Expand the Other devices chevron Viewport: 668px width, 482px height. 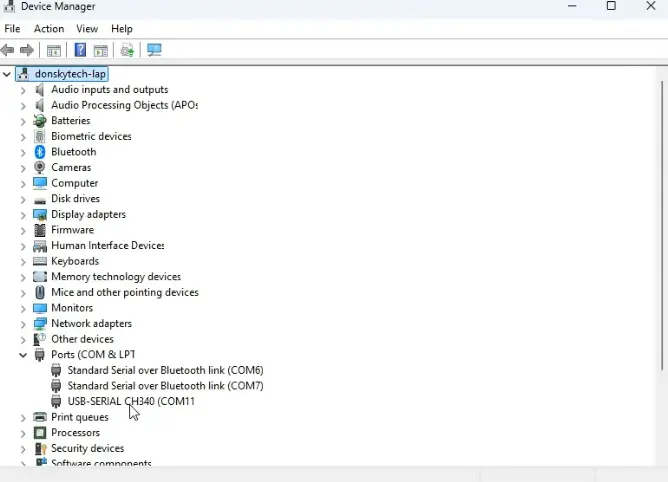(x=23, y=340)
